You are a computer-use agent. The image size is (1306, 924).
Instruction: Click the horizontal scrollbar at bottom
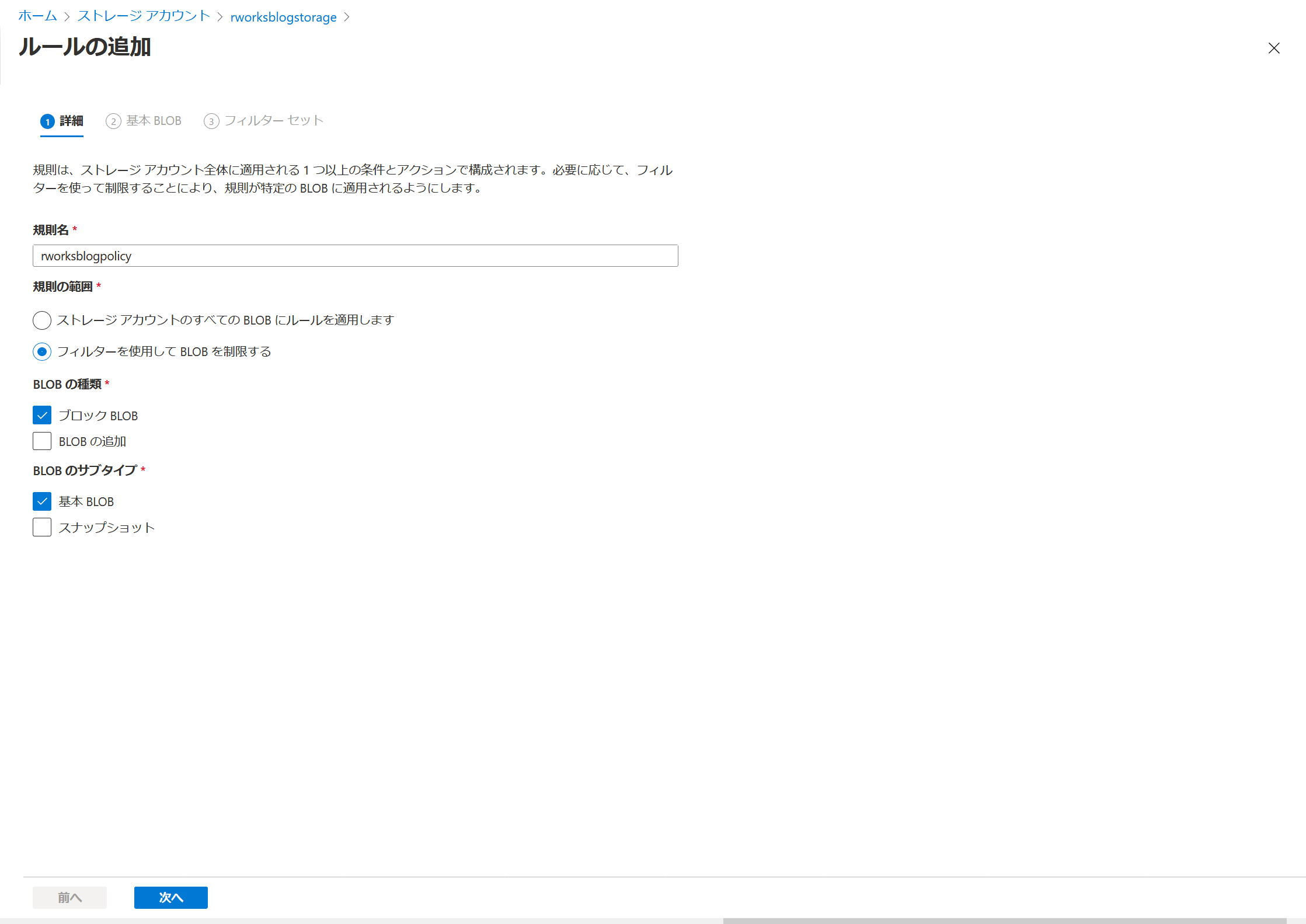[1004, 920]
